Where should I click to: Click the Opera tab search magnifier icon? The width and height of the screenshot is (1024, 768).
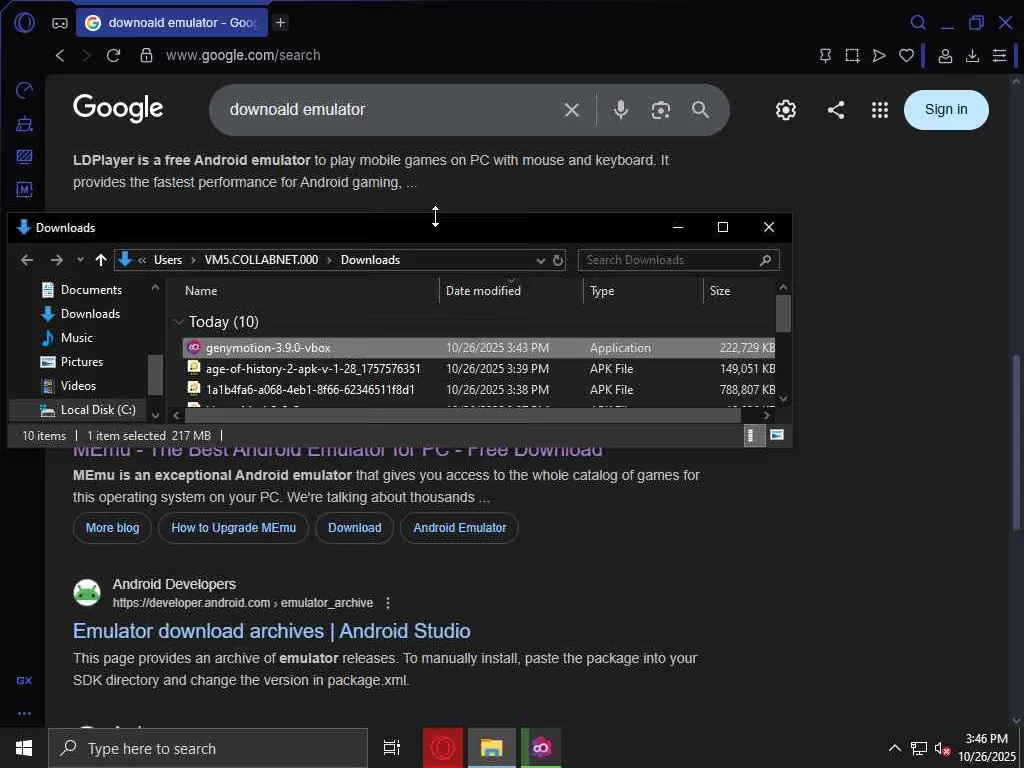pyautogui.click(x=918, y=23)
